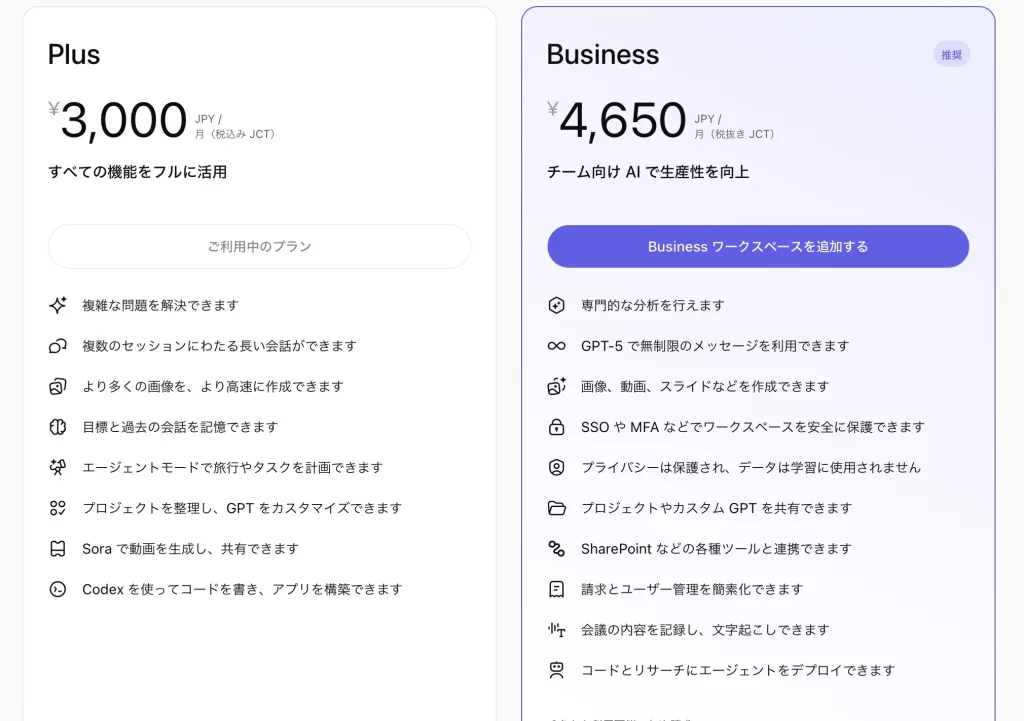Click the audio waveform meeting transcription icon
This screenshot has width=1024, height=721.
coord(557,630)
